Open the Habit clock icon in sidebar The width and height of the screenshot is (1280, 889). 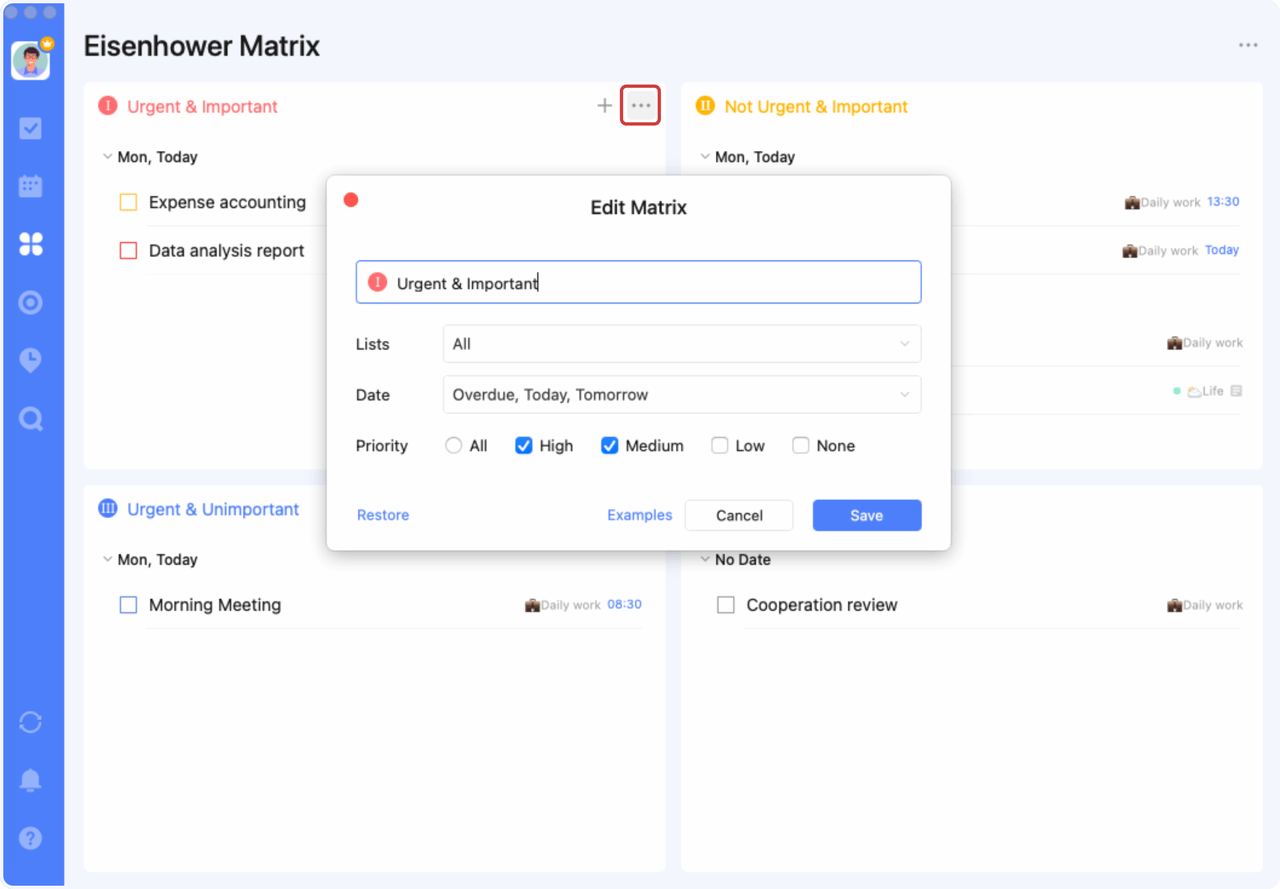pyautogui.click(x=31, y=361)
